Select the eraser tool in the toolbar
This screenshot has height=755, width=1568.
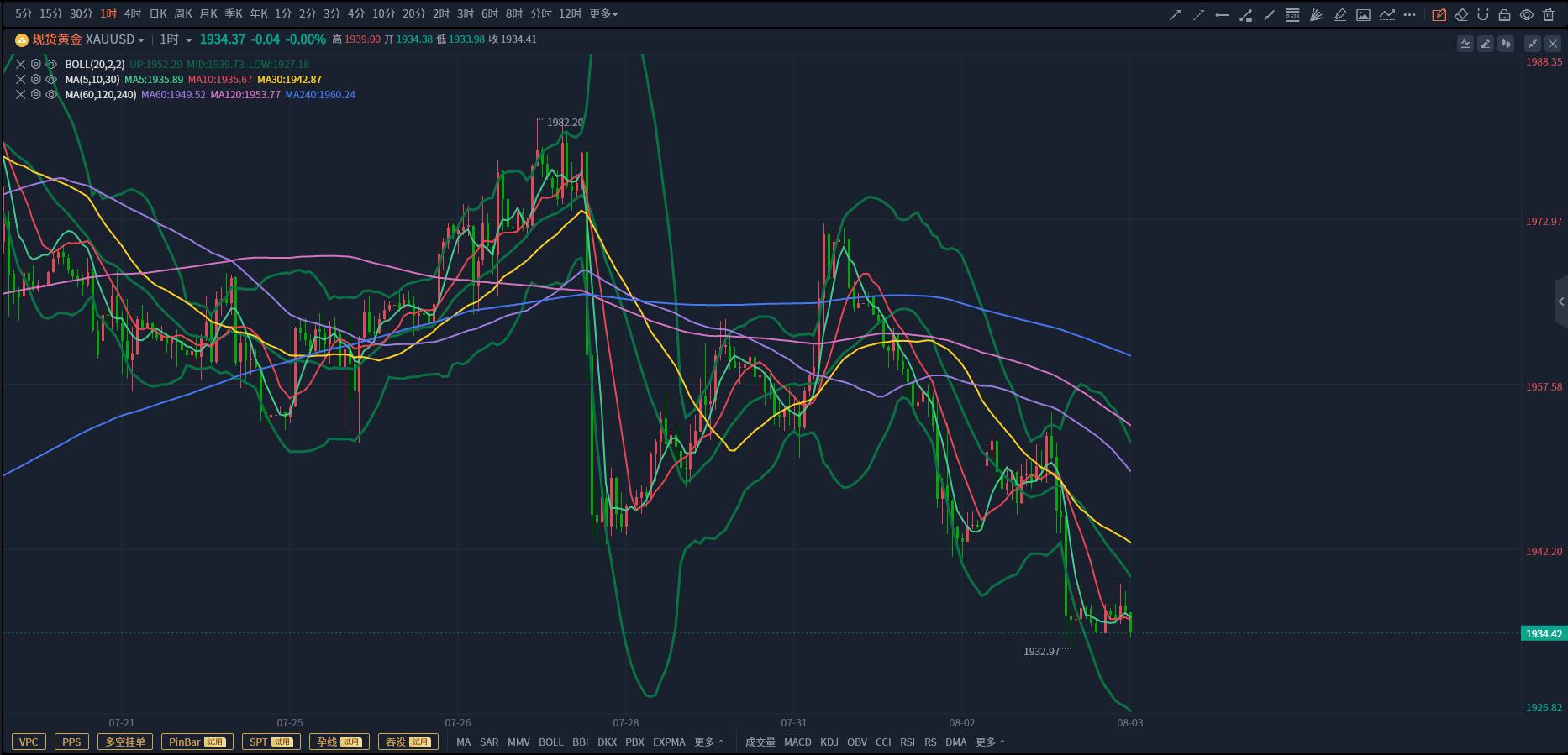coord(1461,14)
